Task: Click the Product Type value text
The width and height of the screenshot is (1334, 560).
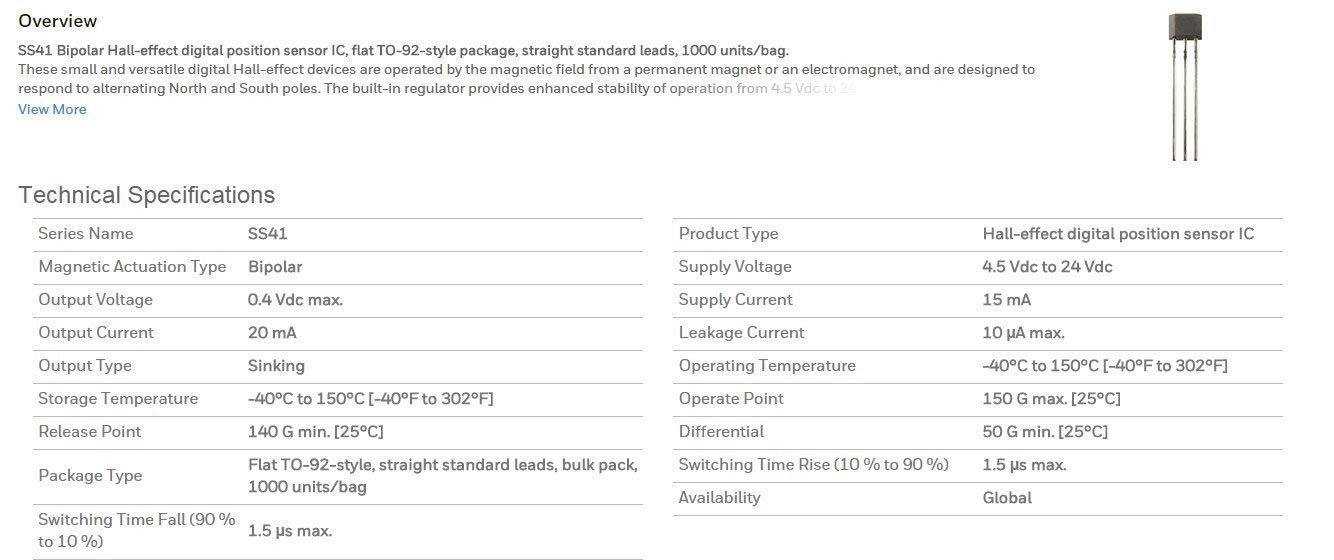Action: point(1117,233)
